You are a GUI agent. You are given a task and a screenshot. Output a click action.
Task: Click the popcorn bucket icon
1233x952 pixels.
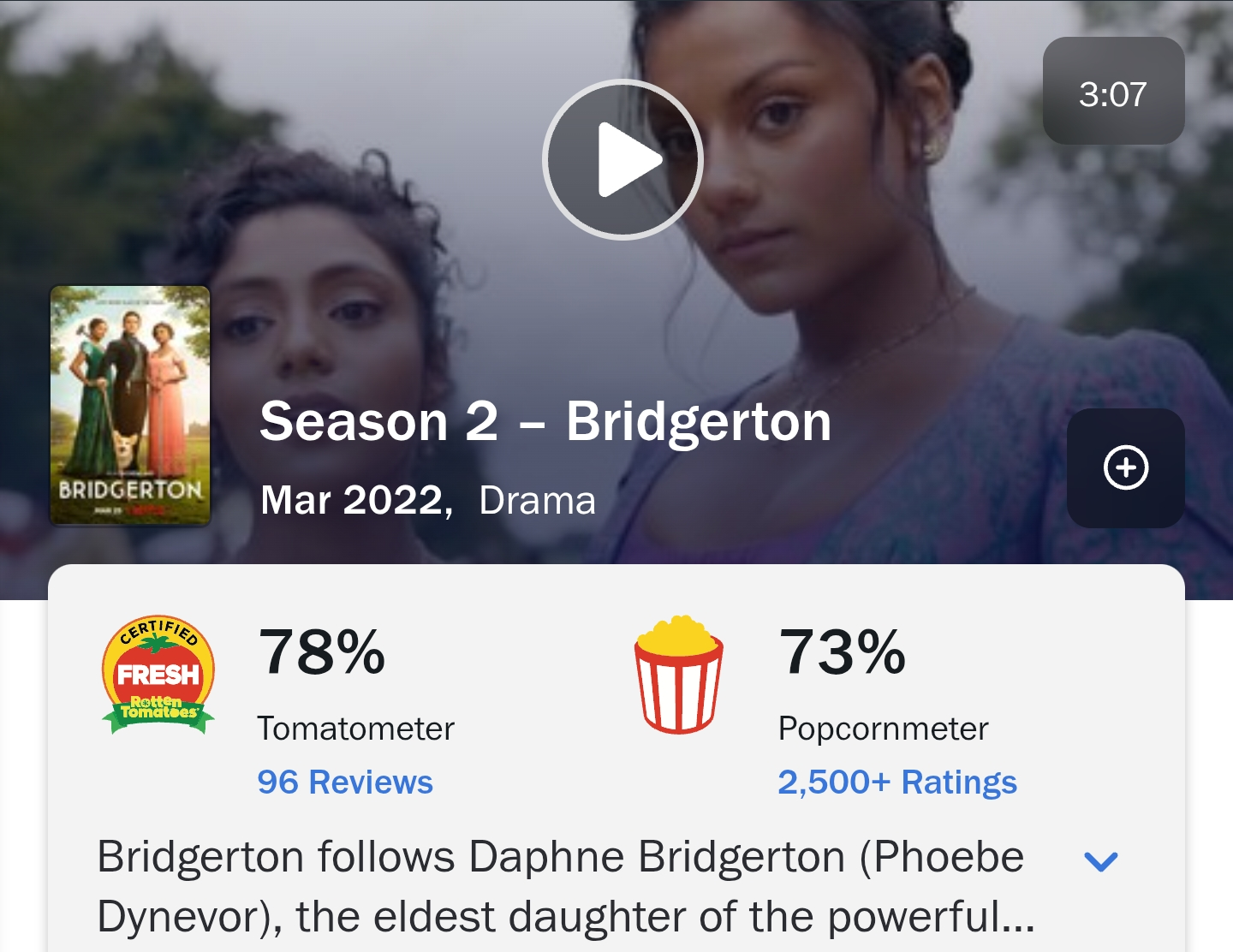(x=679, y=675)
